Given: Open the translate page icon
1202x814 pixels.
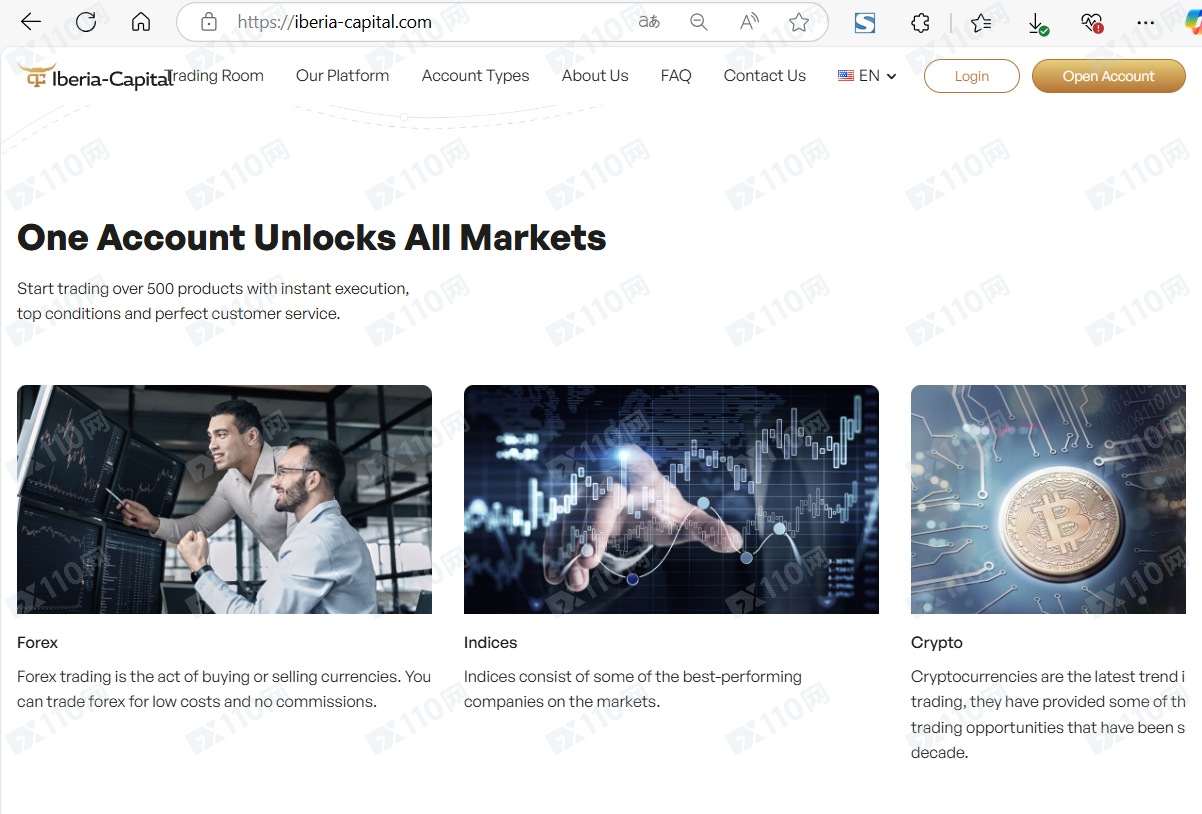Looking at the screenshot, I should pos(649,22).
